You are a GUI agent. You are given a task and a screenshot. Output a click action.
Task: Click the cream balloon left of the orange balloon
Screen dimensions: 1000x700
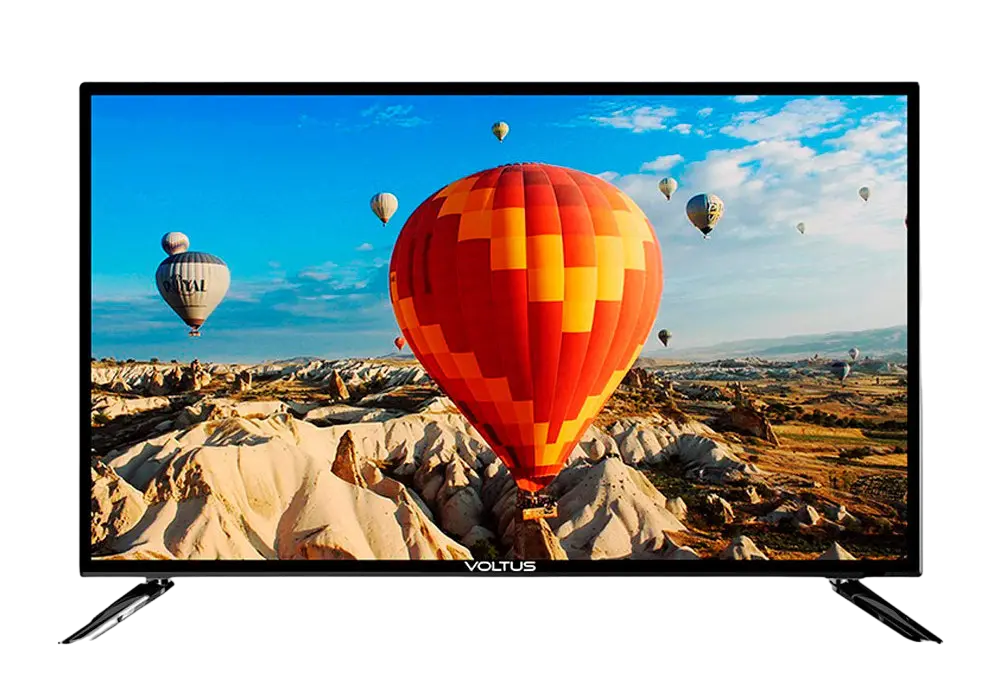click(x=383, y=206)
